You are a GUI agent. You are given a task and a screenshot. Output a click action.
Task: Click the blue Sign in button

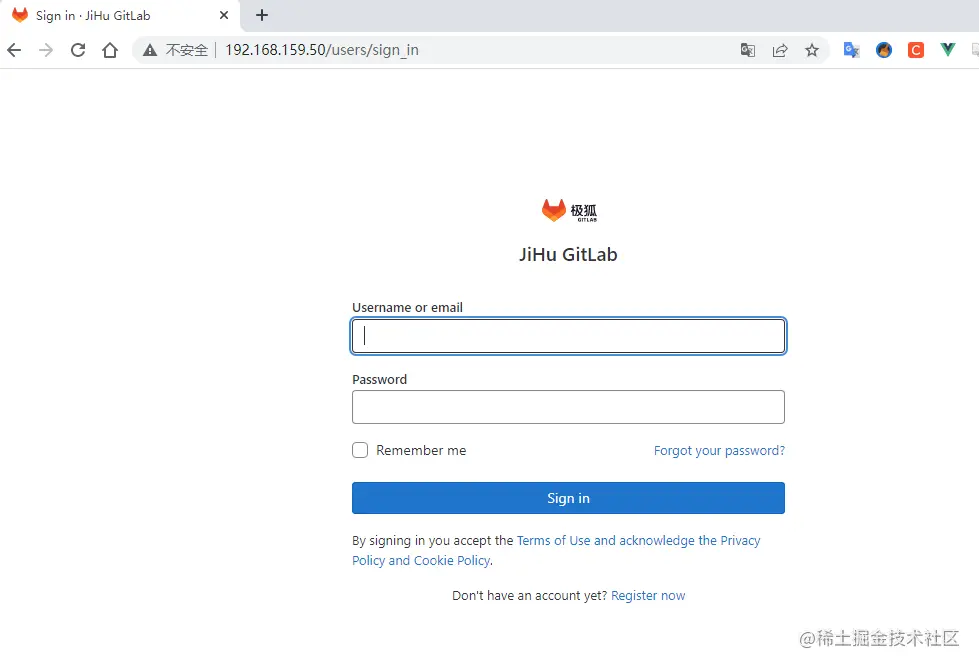pos(568,498)
